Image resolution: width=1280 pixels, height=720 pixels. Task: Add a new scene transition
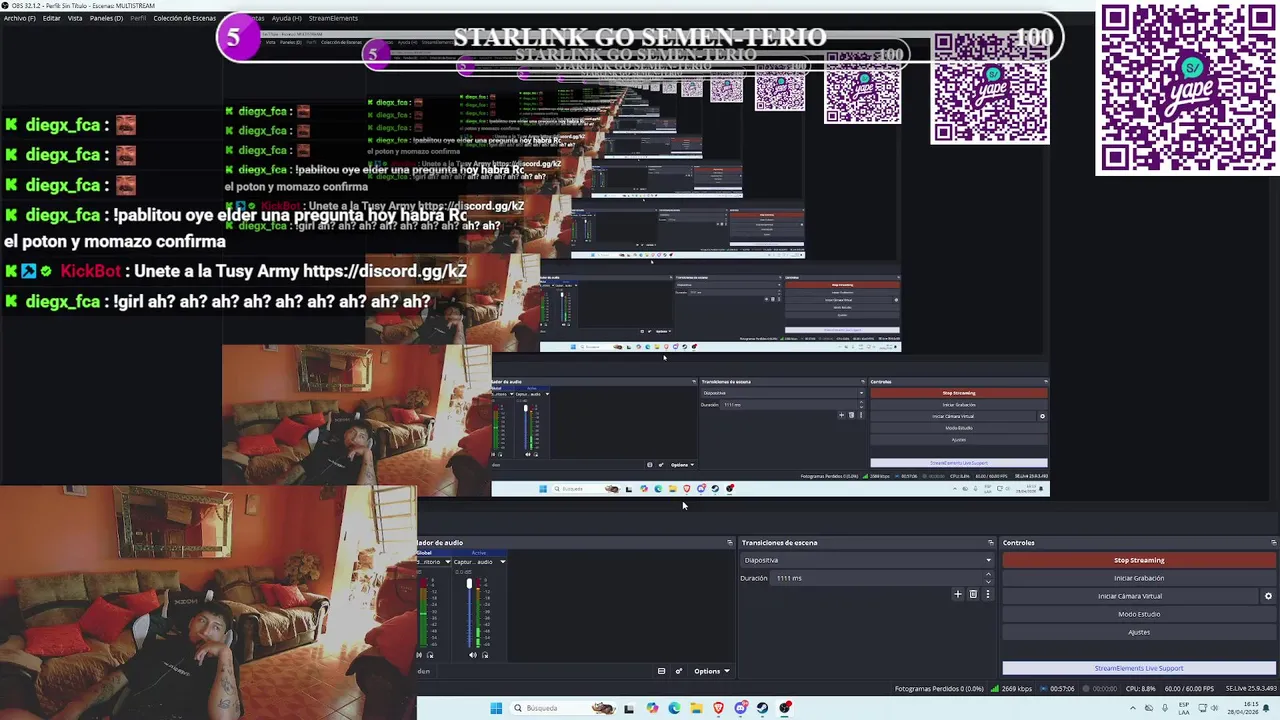click(957, 594)
